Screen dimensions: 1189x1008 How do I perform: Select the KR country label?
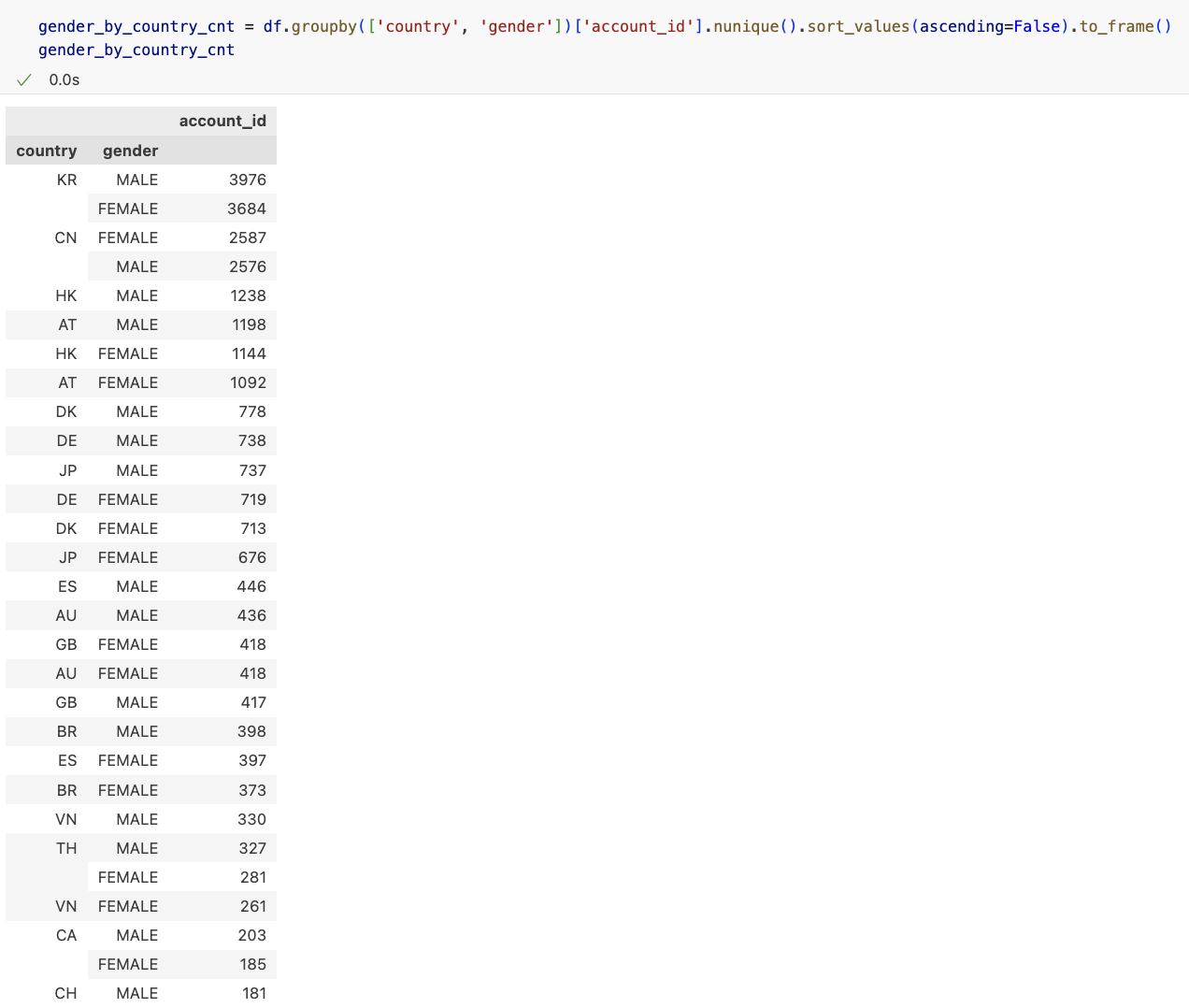(67, 180)
